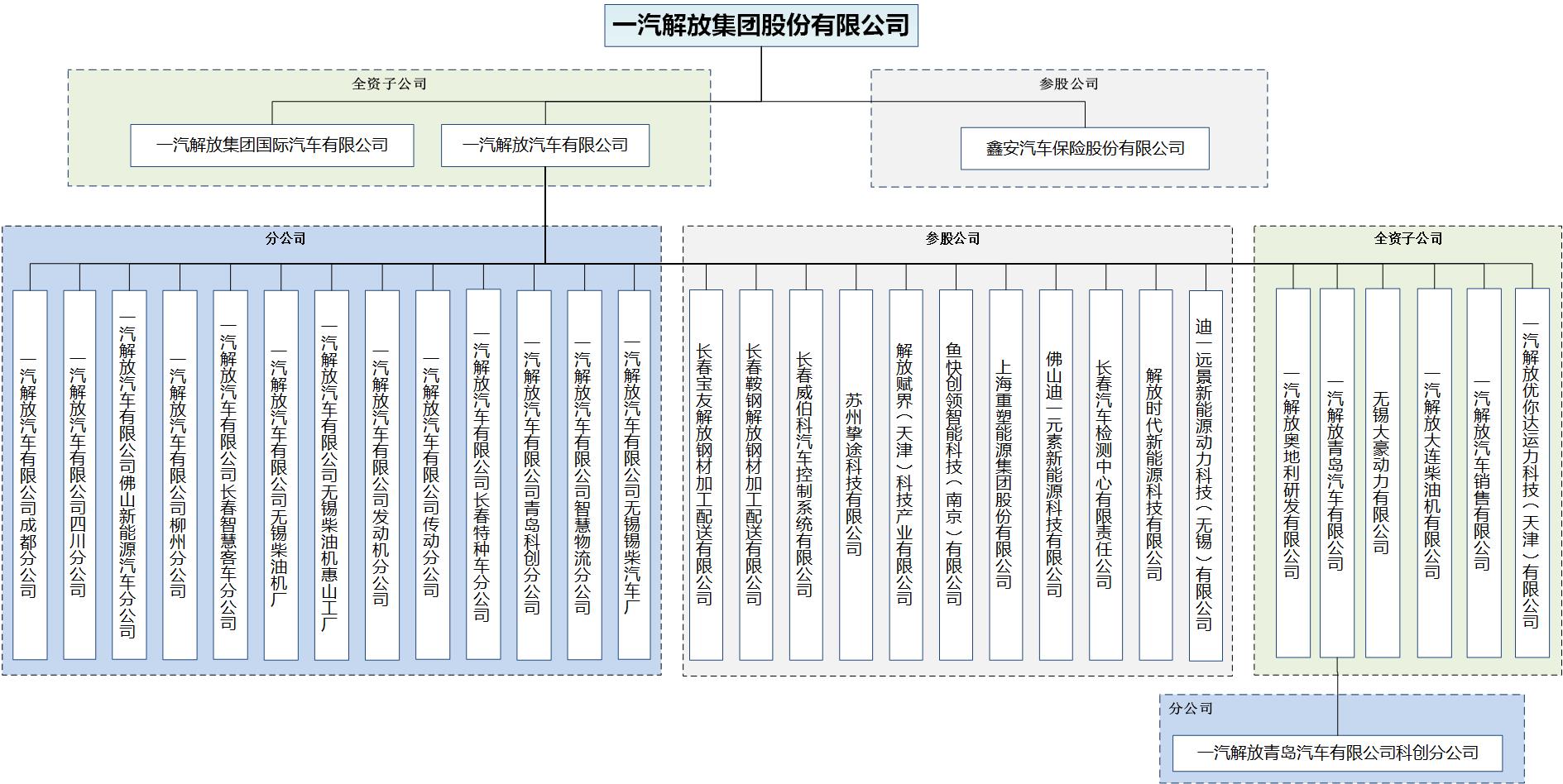The height and width of the screenshot is (784, 1563).
Task: Click the 分公司 label above 青岛汽车科创分公司
Action: coord(1191,708)
